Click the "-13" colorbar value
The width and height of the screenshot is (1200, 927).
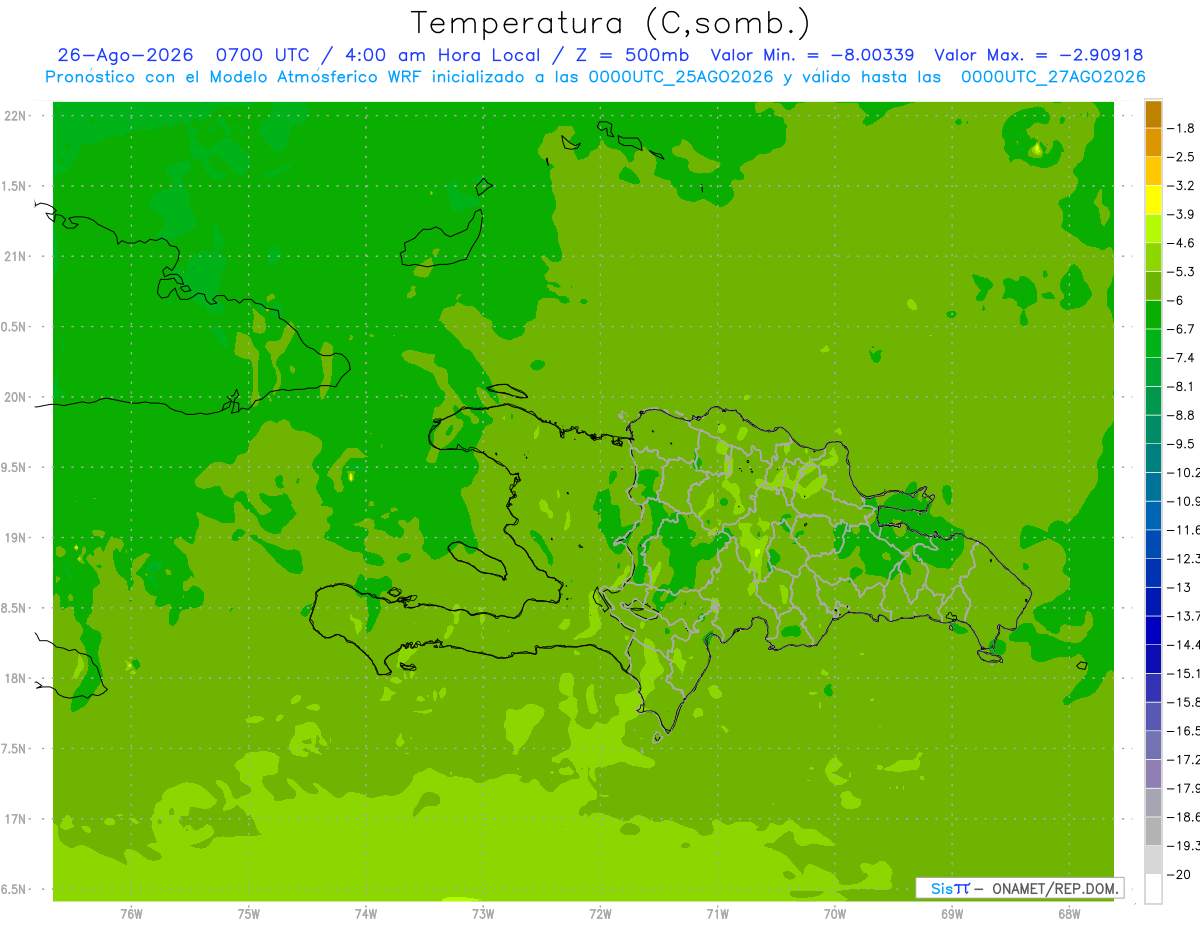(x=1181, y=587)
